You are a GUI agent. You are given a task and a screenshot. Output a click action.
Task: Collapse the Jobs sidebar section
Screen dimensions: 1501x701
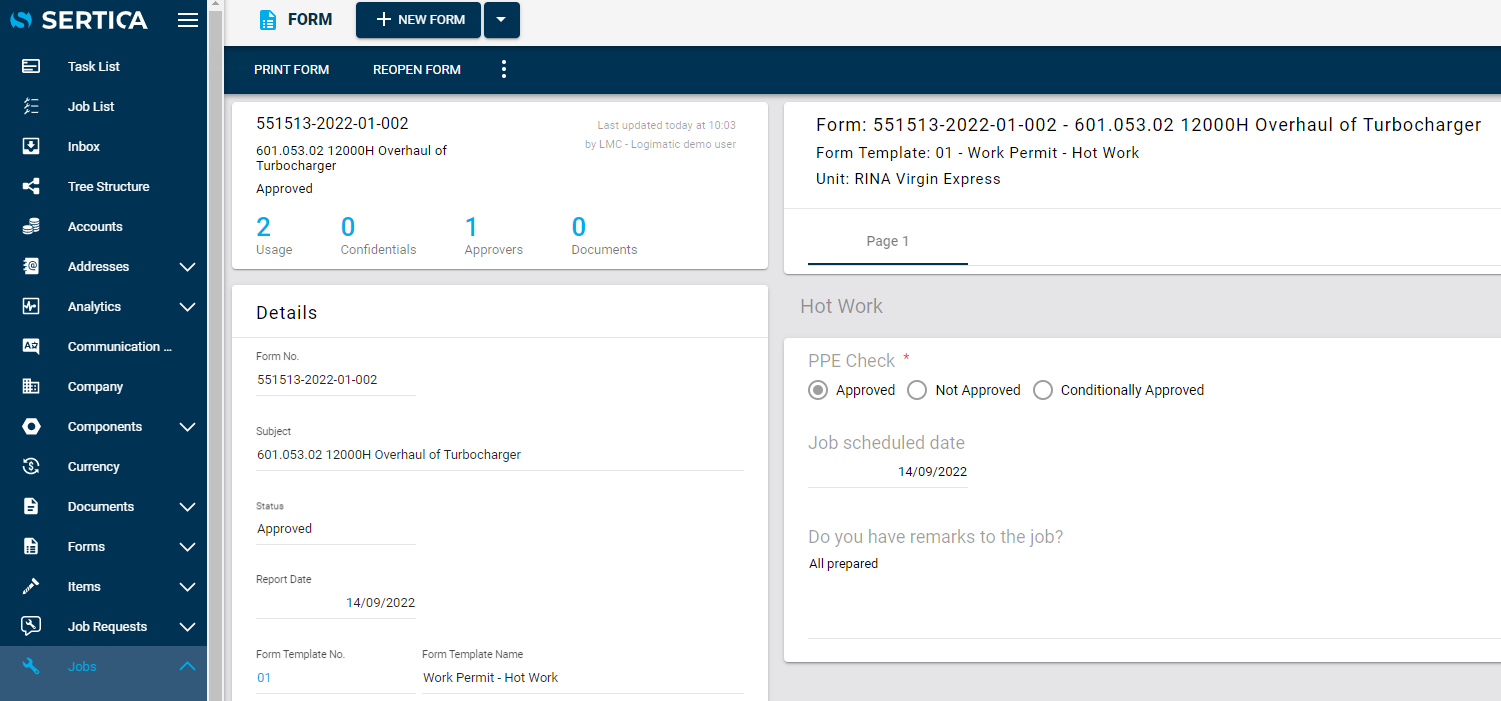point(187,666)
